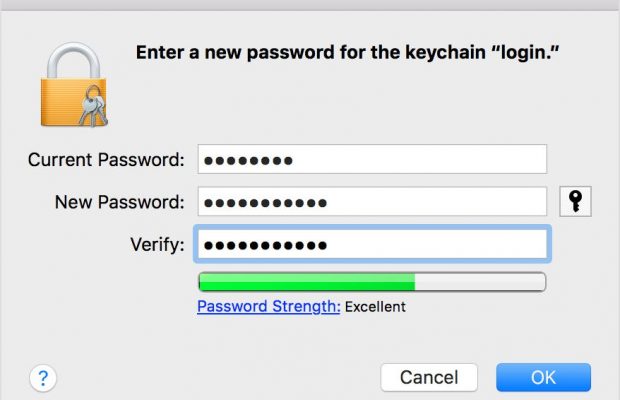Click the dots in Current Password field
The image size is (620, 400).
[248, 159]
